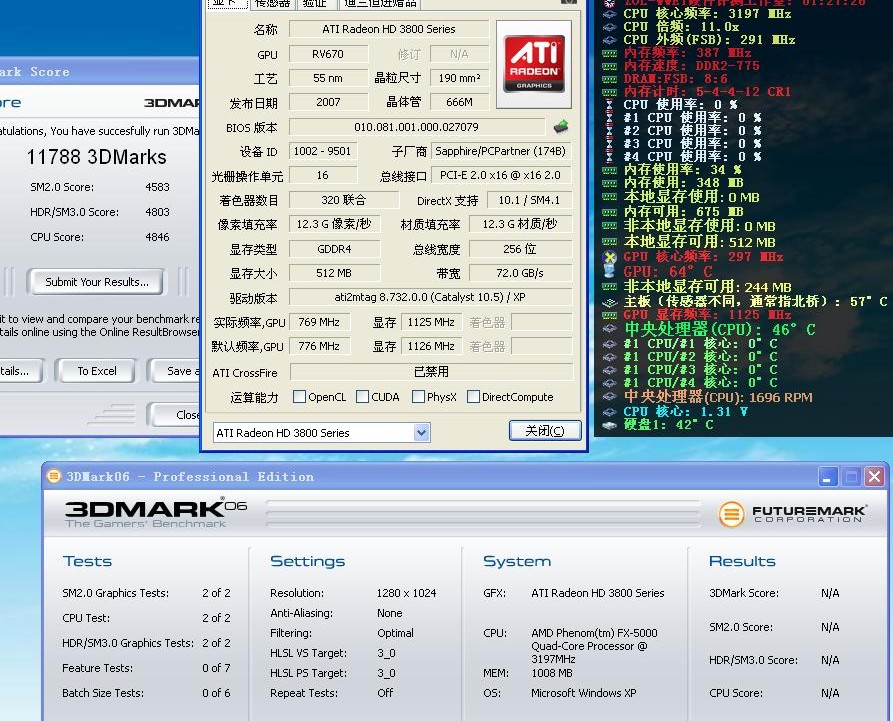This screenshot has width=893, height=721.
Task: Toggle the CUDA checkbox
Action: pyautogui.click(x=363, y=397)
